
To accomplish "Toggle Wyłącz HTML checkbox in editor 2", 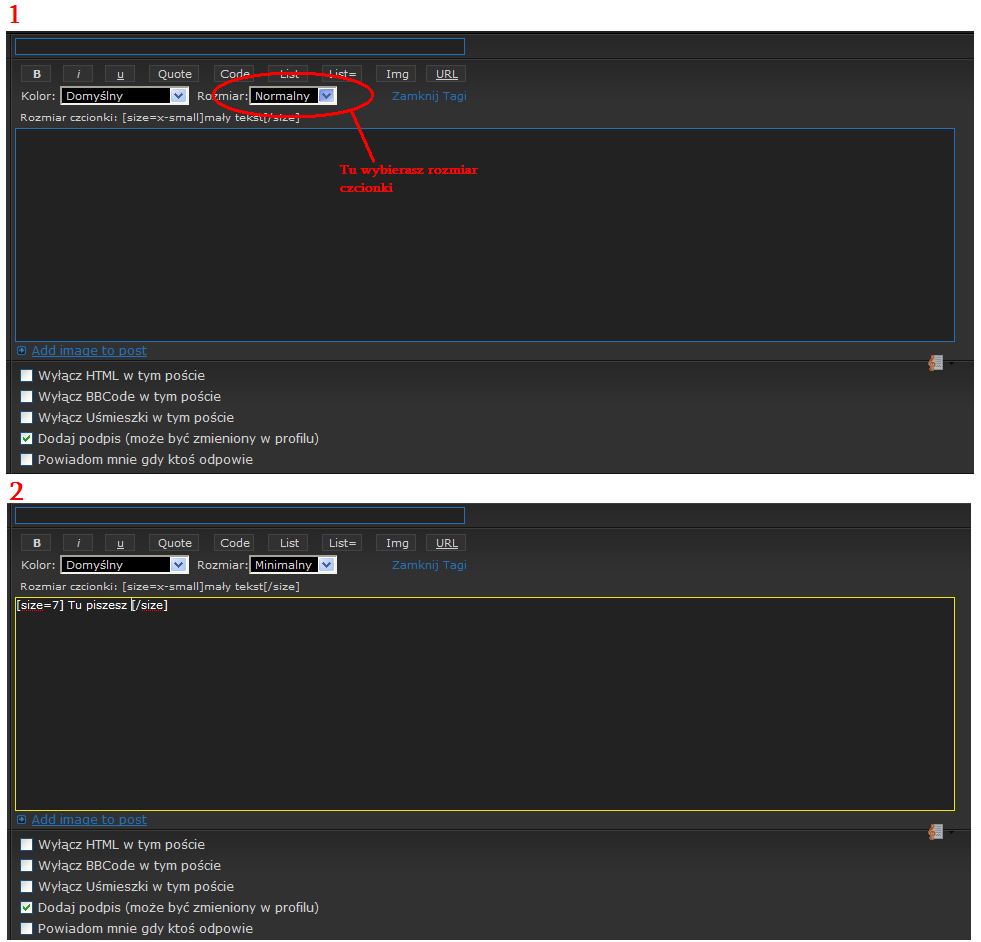I will coord(26,844).
